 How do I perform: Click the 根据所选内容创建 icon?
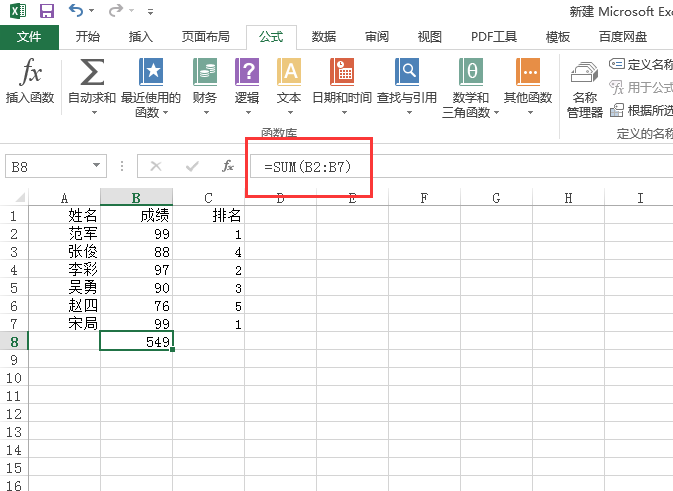pyautogui.click(x=617, y=110)
